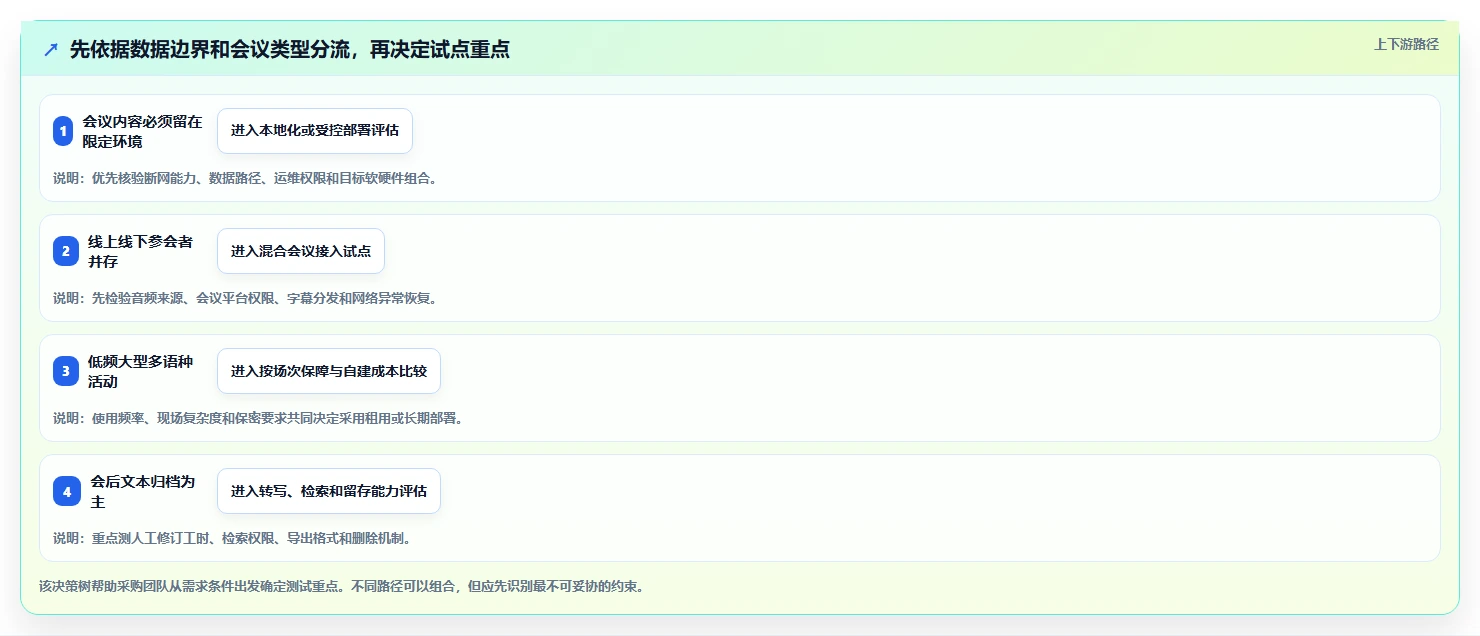The height and width of the screenshot is (636, 1480).
Task: Click step badge number 2
Action: [x=66, y=251]
